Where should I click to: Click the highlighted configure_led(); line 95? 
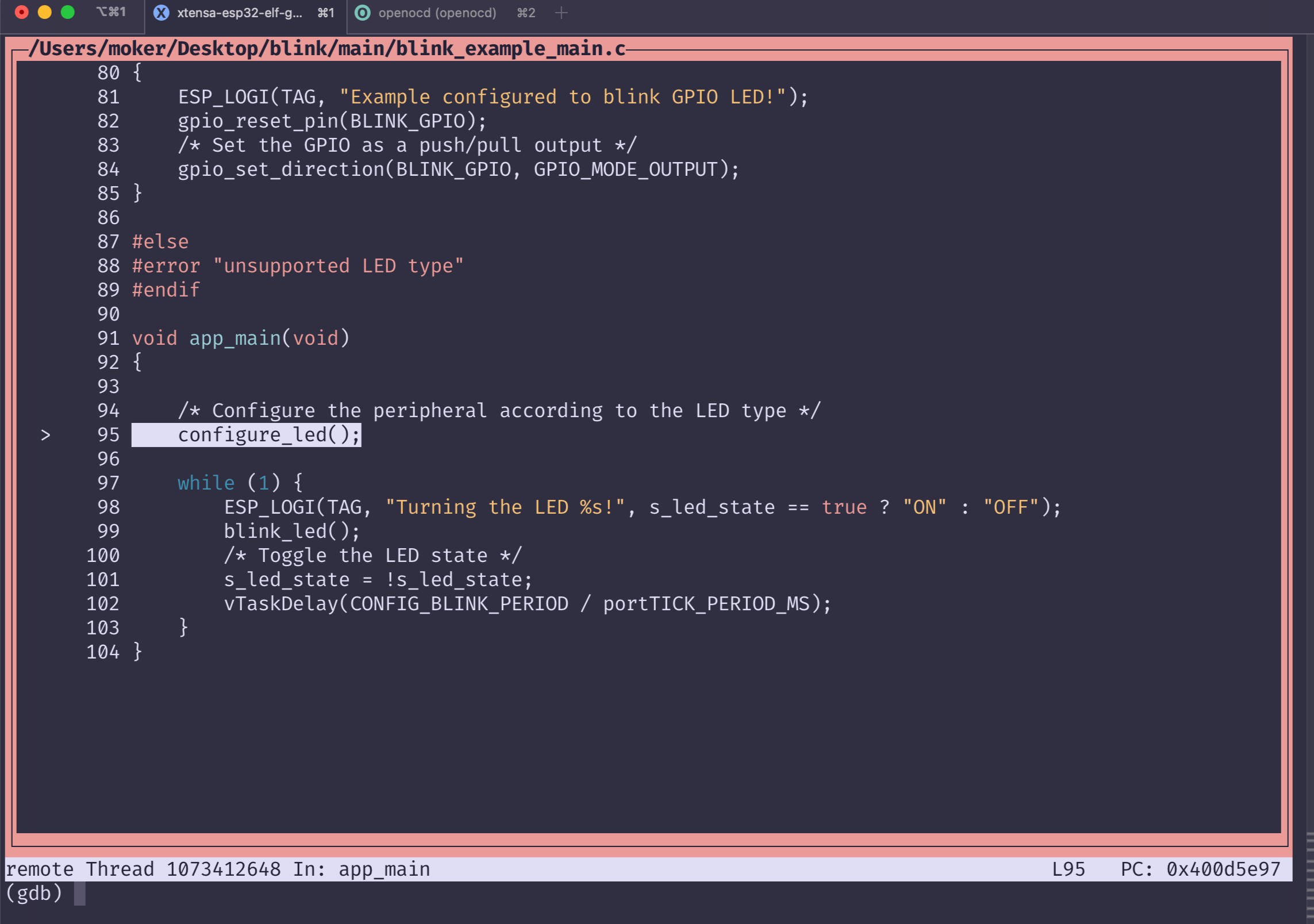(247, 435)
